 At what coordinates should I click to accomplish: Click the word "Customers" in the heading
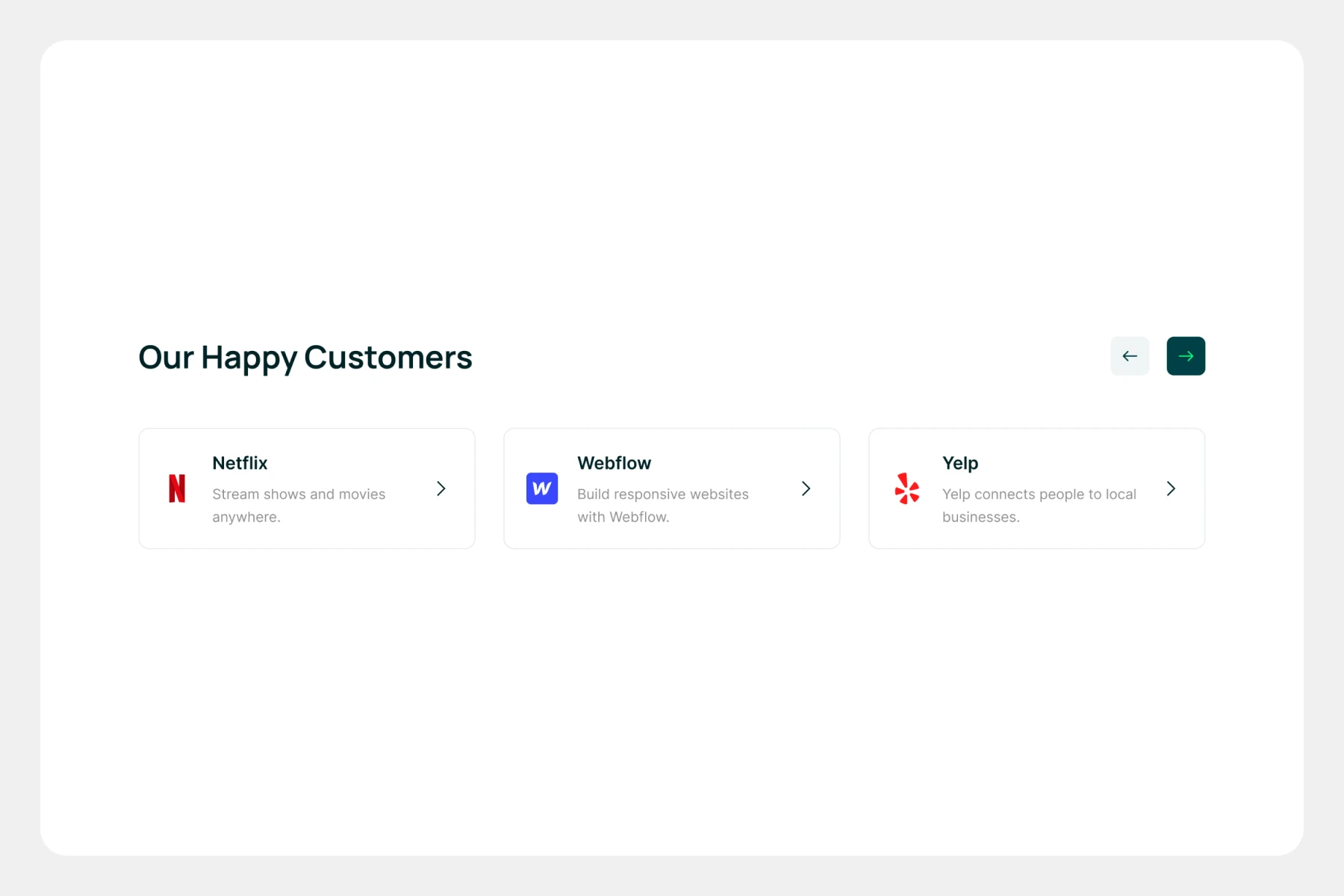coord(388,358)
